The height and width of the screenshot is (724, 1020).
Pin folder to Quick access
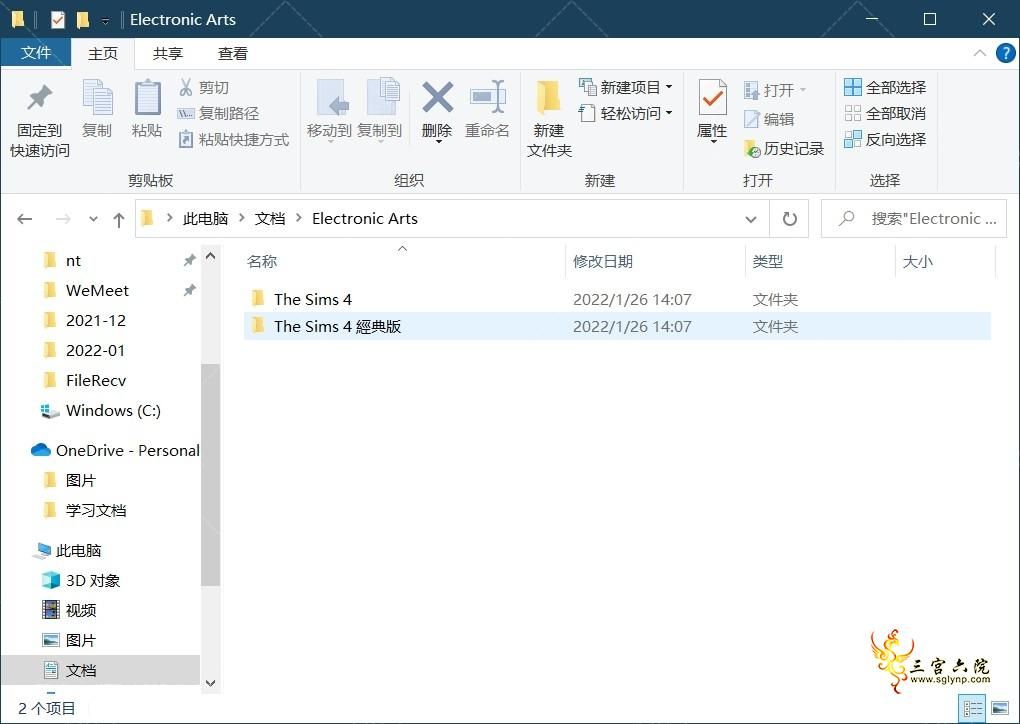coord(39,120)
